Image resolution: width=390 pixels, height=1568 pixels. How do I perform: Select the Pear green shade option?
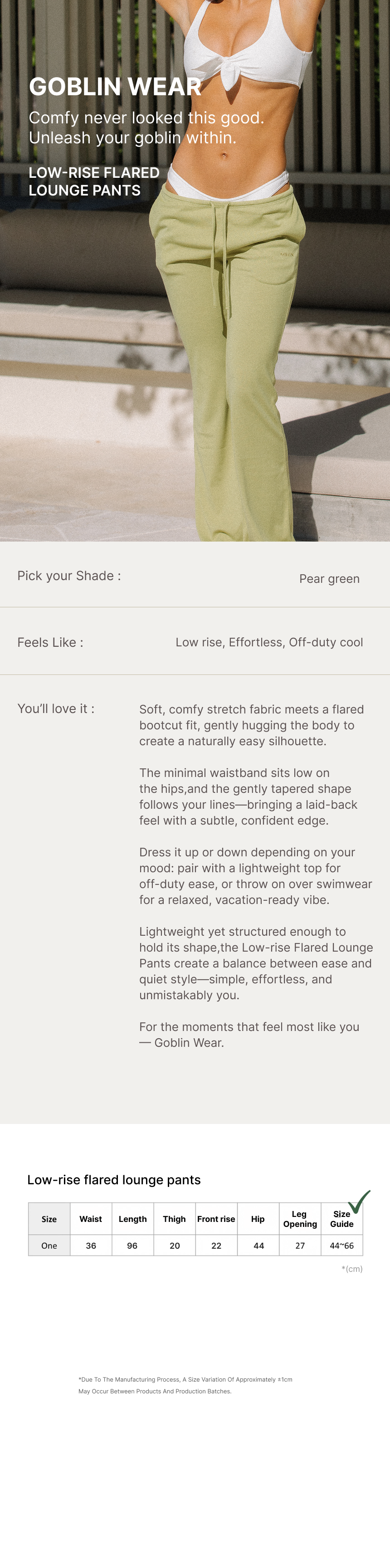click(x=329, y=578)
